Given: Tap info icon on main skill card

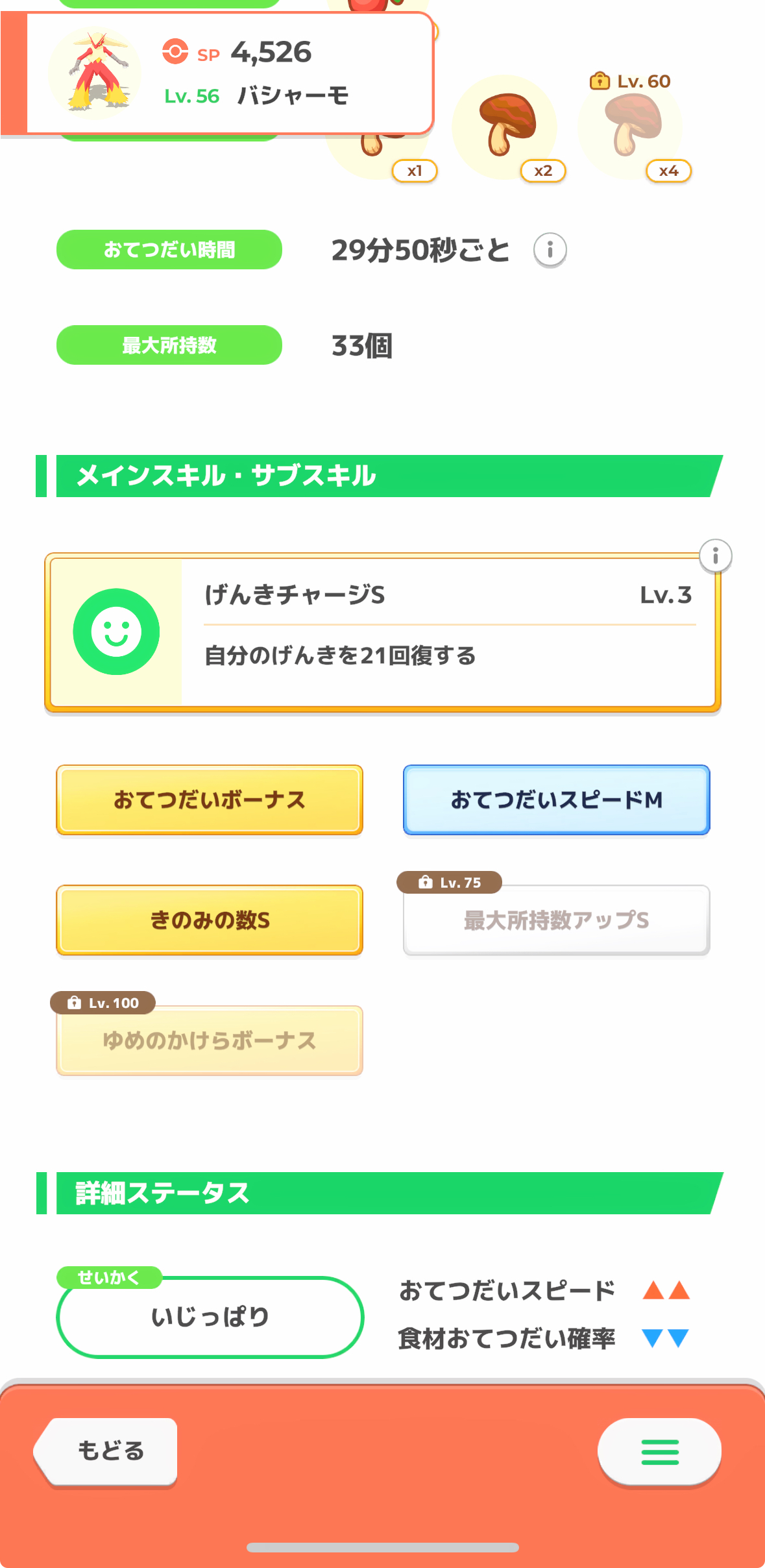Looking at the screenshot, I should coord(716,556).
